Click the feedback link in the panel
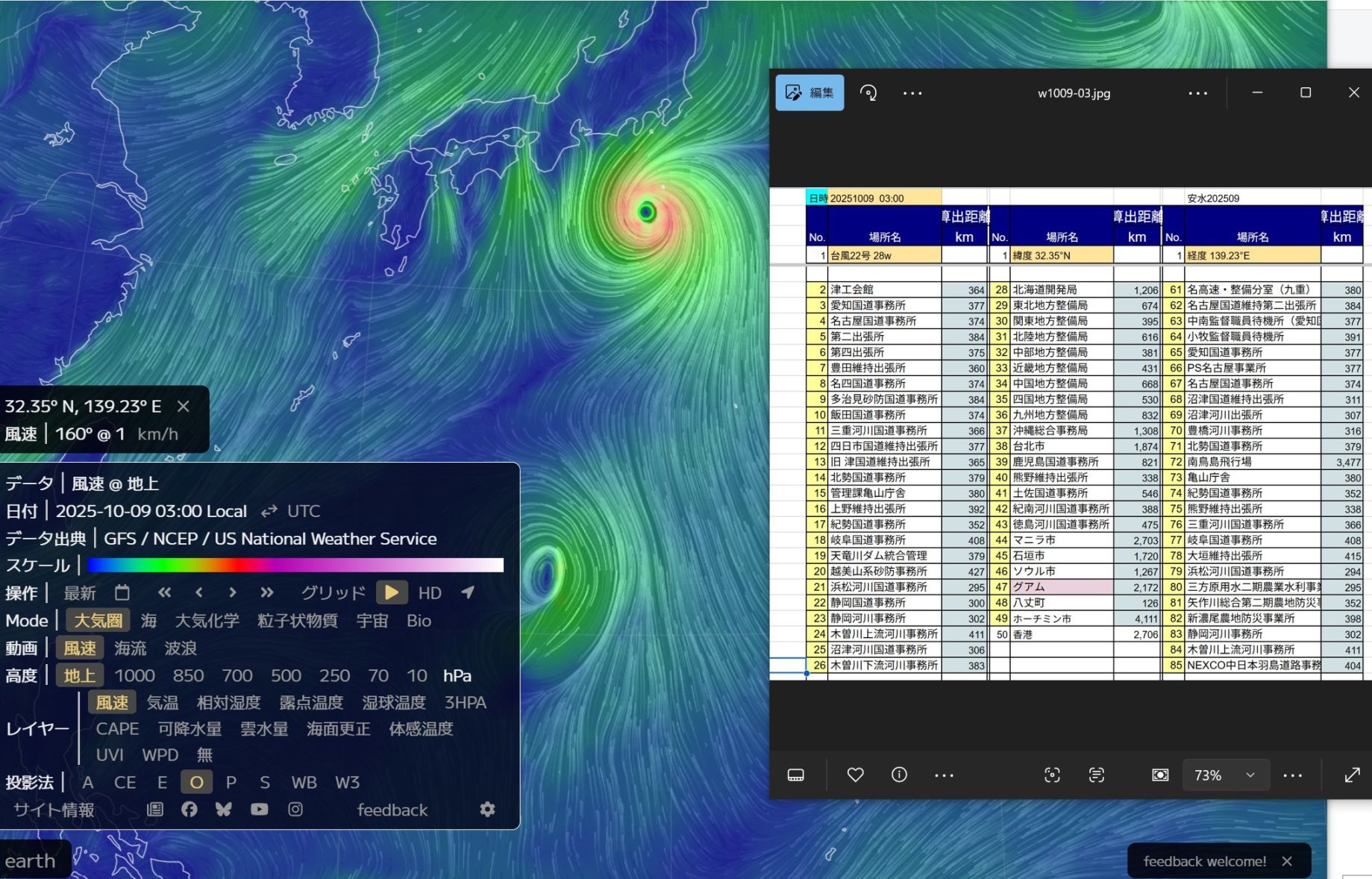This screenshot has width=1372, height=879. pyautogui.click(x=392, y=810)
